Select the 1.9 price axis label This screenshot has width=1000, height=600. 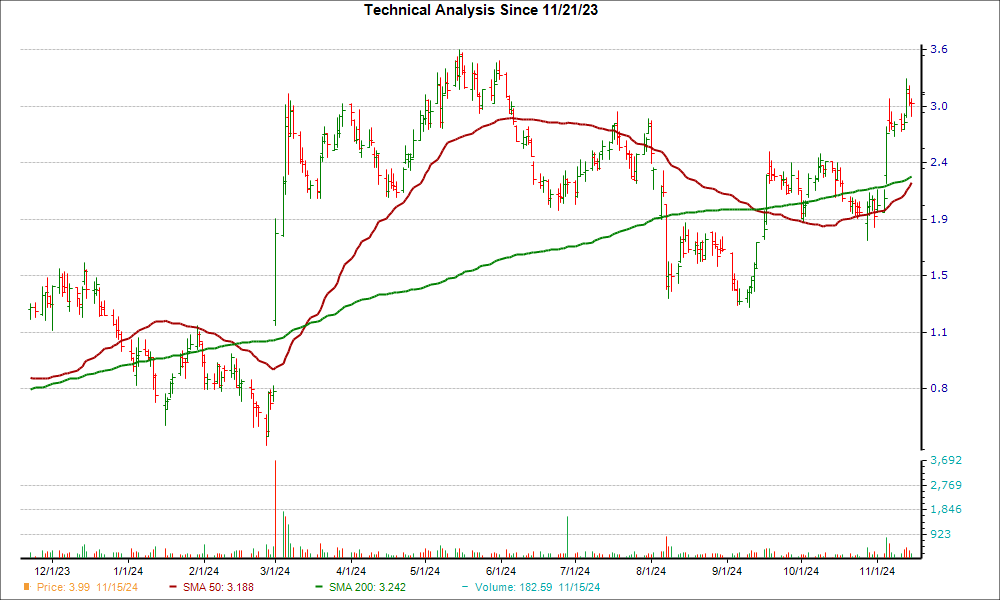pos(939,219)
